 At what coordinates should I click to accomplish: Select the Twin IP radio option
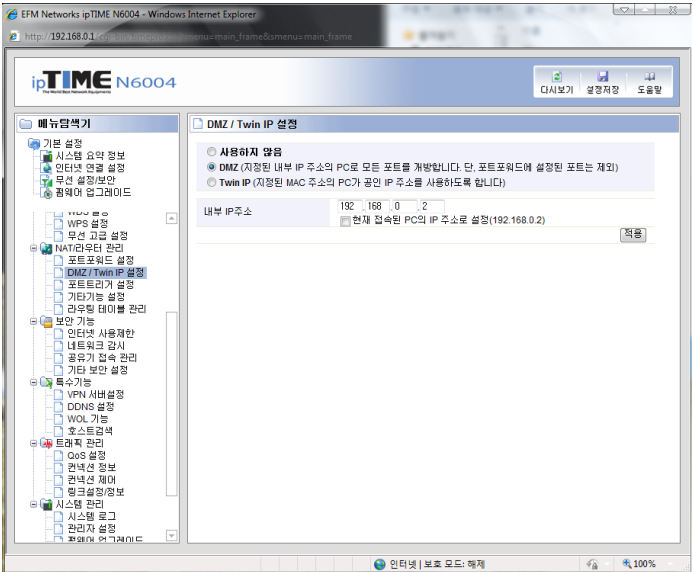point(212,182)
